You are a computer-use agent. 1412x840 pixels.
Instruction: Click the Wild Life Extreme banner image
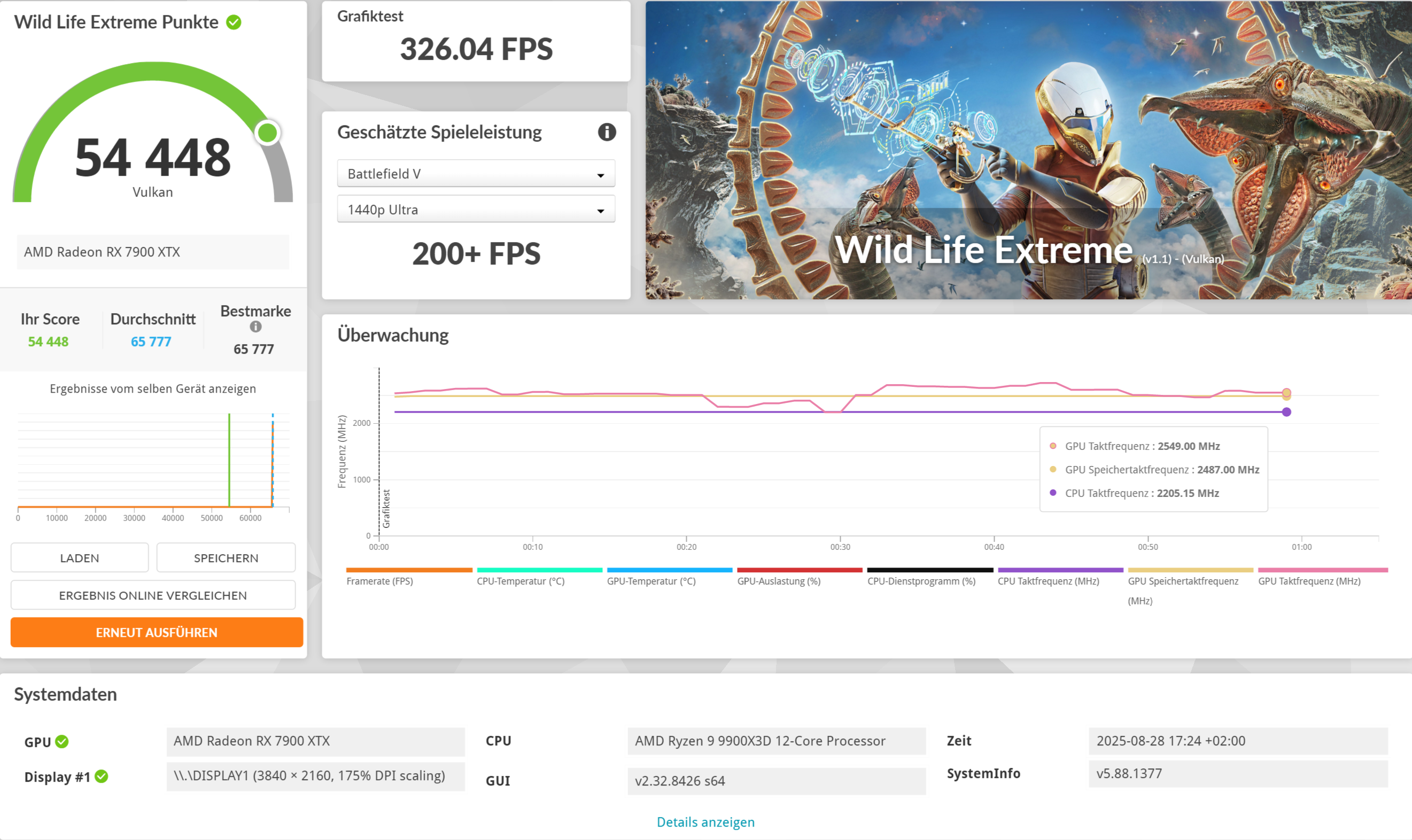[1028, 150]
